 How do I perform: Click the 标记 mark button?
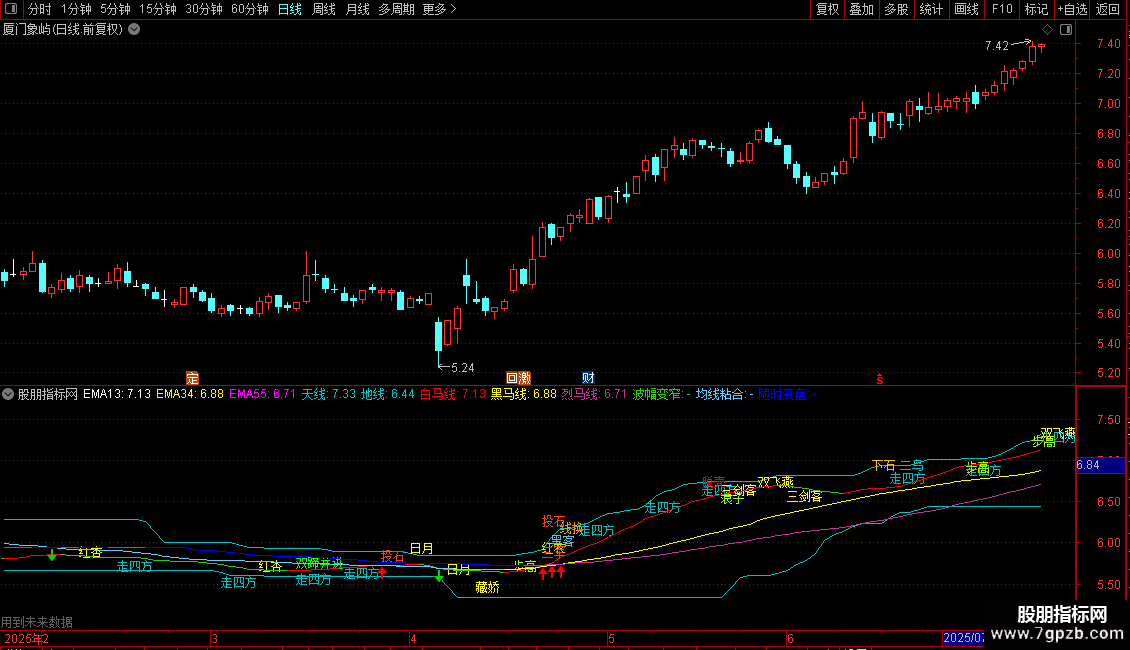click(x=1036, y=9)
